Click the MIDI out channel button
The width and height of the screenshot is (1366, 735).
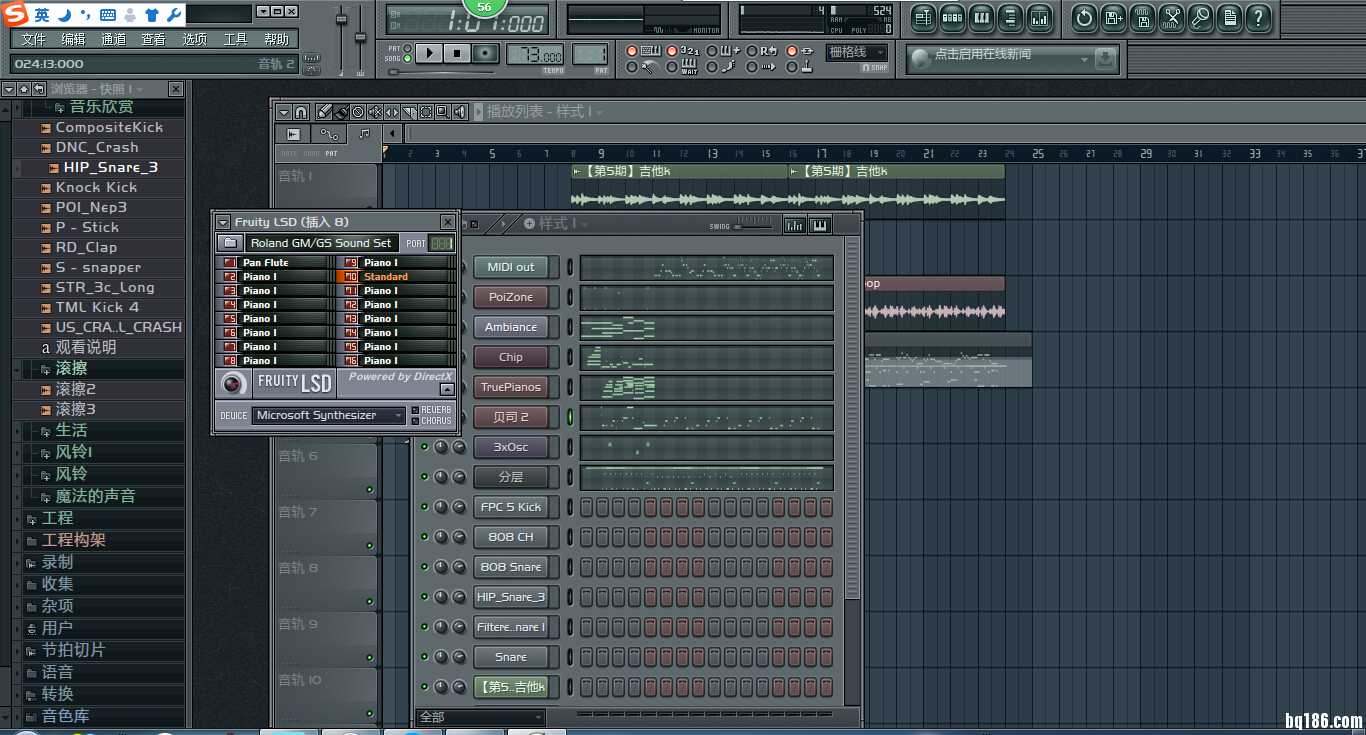tap(511, 267)
